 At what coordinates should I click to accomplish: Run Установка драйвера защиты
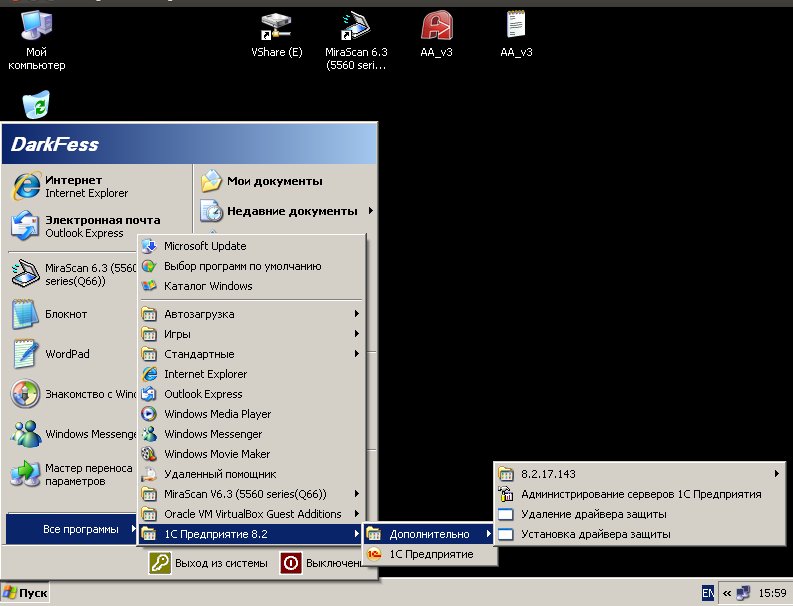pyautogui.click(x=639, y=534)
